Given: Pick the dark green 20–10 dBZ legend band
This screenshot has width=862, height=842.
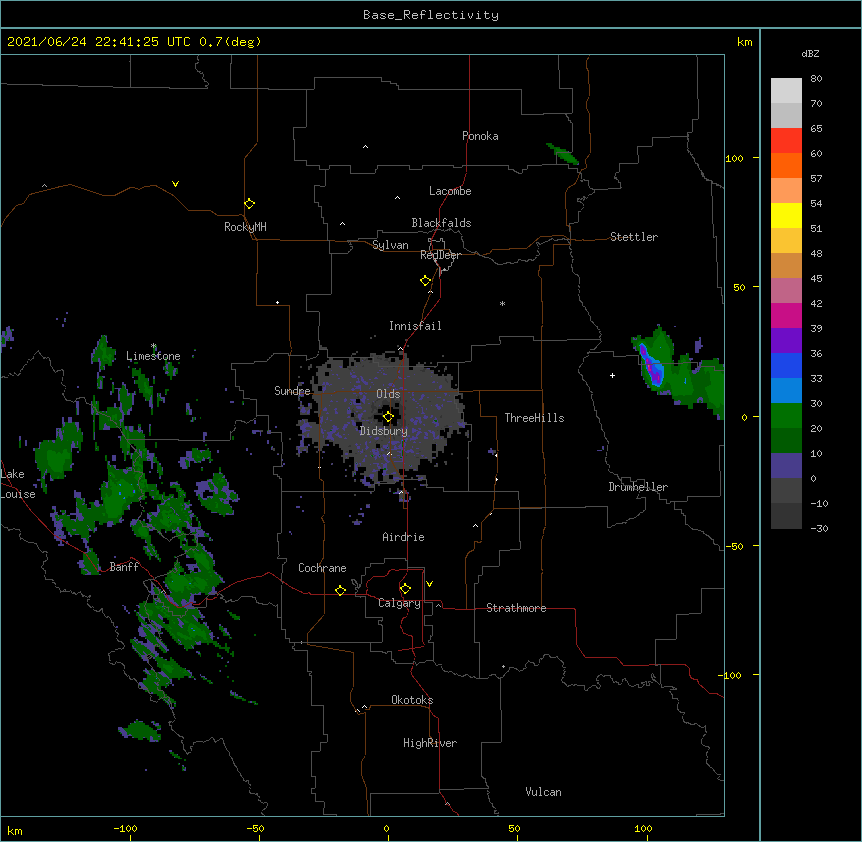Looking at the screenshot, I should tap(786, 441).
